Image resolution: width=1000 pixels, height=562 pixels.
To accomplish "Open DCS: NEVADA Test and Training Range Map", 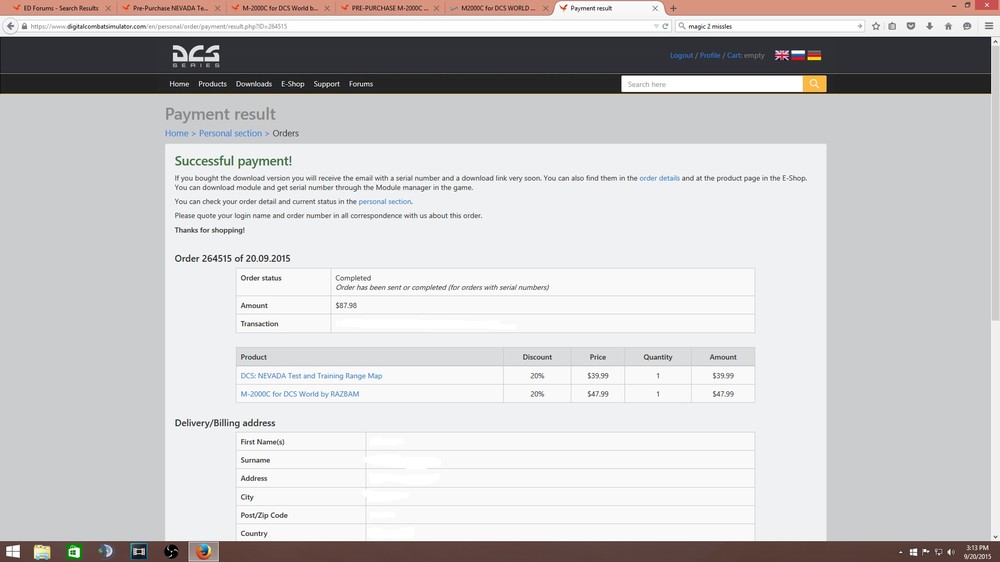I will point(311,376).
